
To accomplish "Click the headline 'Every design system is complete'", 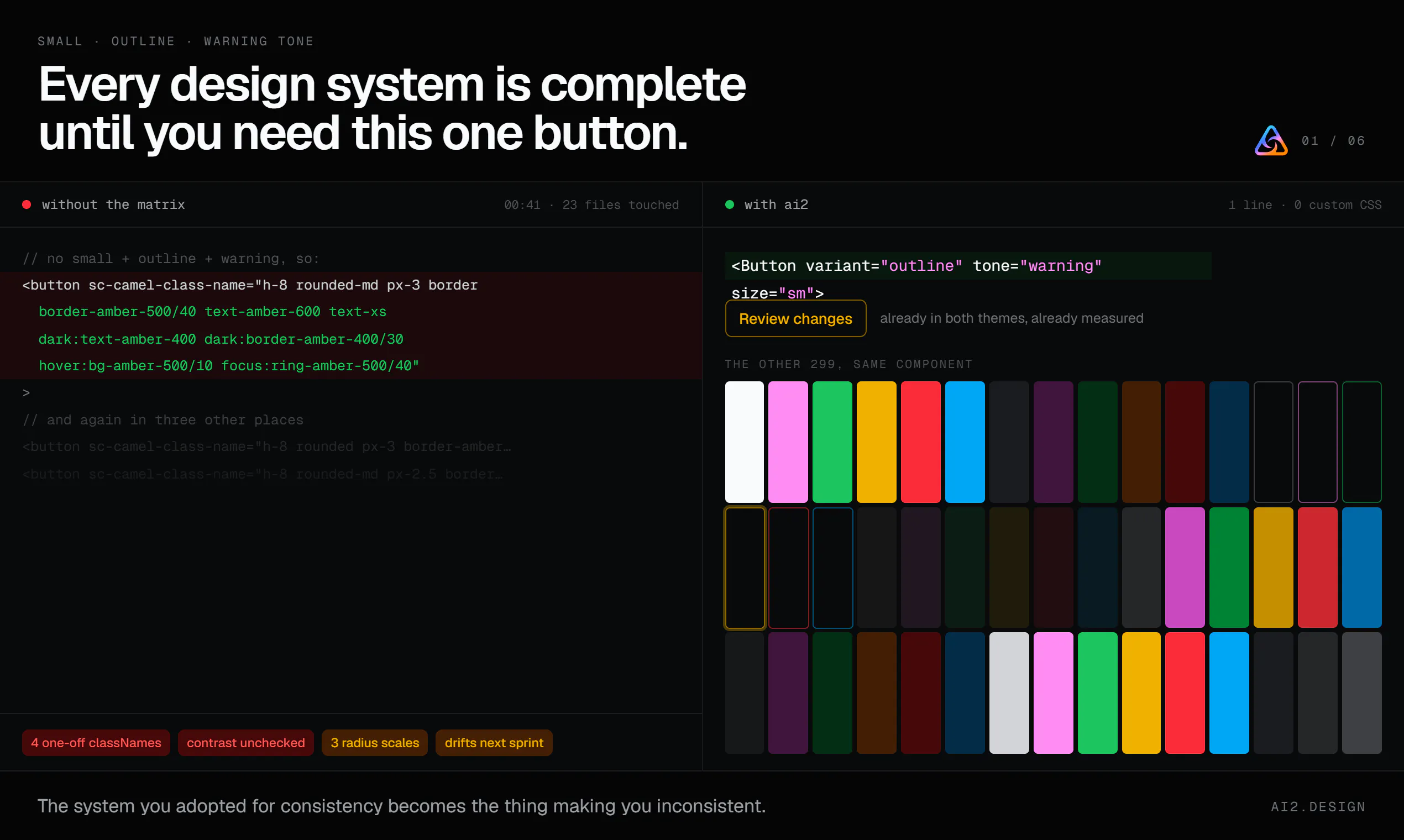I will 392,84.
